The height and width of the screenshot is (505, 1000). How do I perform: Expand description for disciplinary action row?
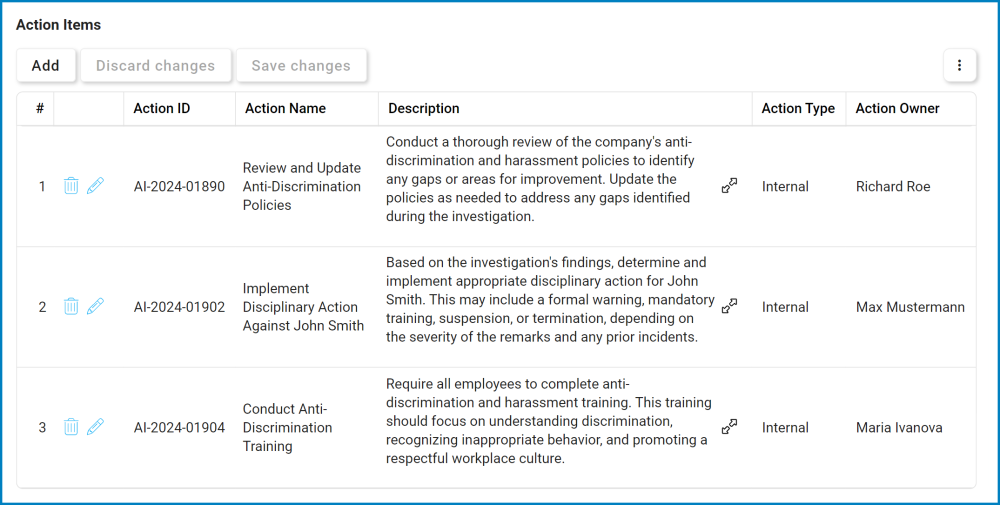point(730,306)
